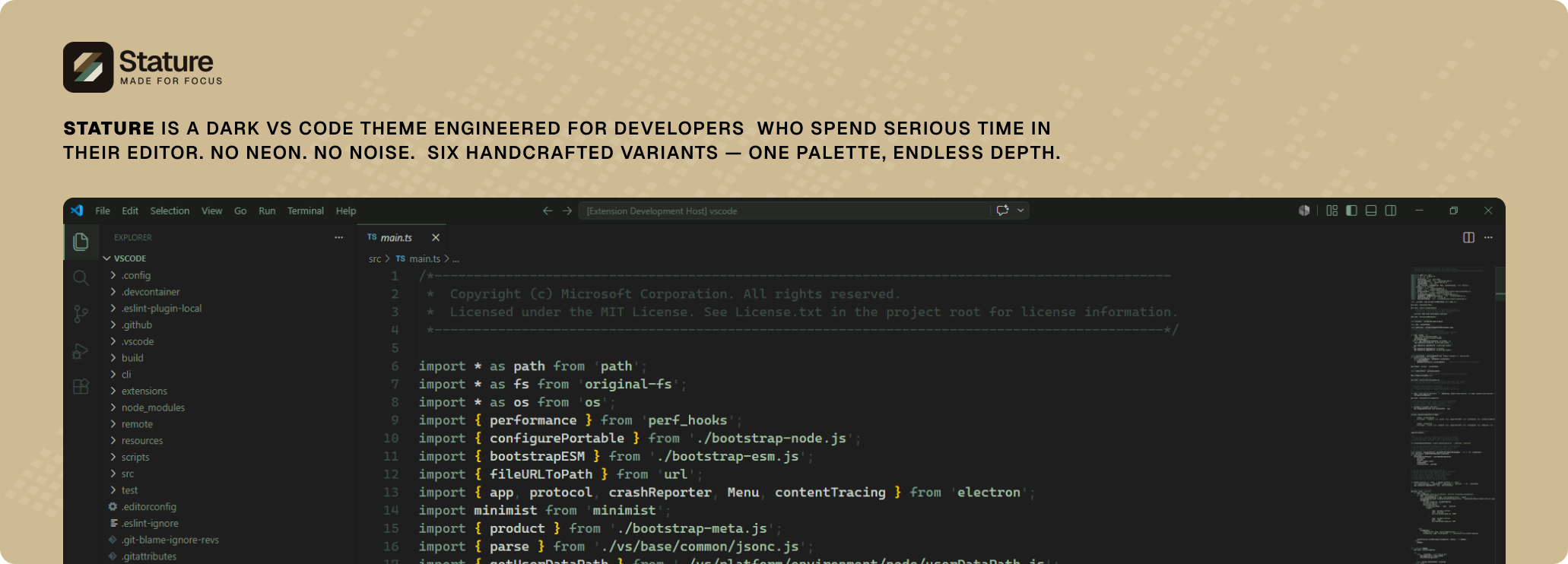Click the Stature logo icon
Viewport: 1568px width, 564px height.
[x=88, y=67]
